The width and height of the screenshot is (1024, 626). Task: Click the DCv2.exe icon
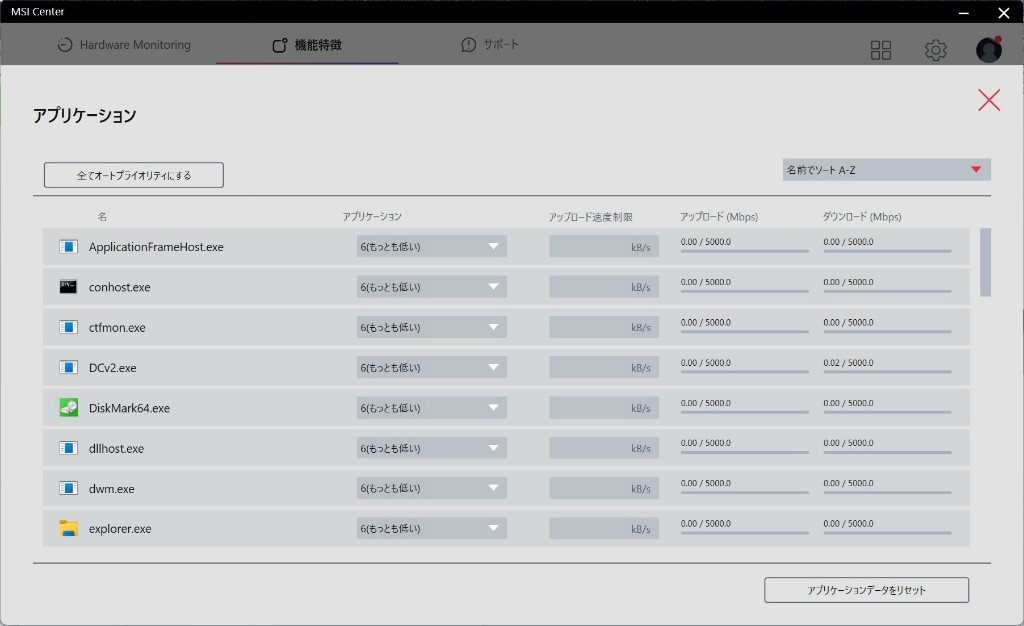(69, 368)
